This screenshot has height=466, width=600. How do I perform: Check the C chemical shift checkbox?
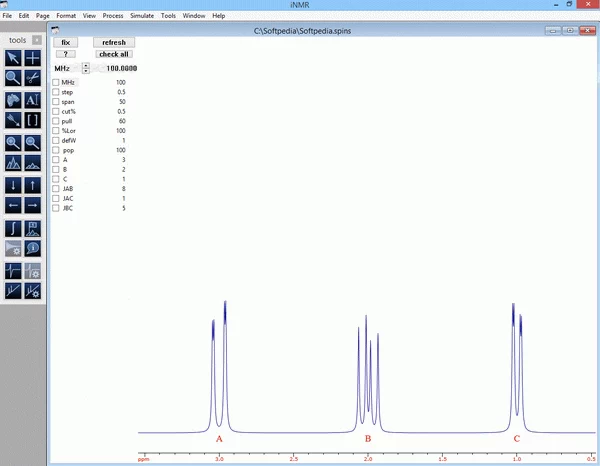[56, 179]
